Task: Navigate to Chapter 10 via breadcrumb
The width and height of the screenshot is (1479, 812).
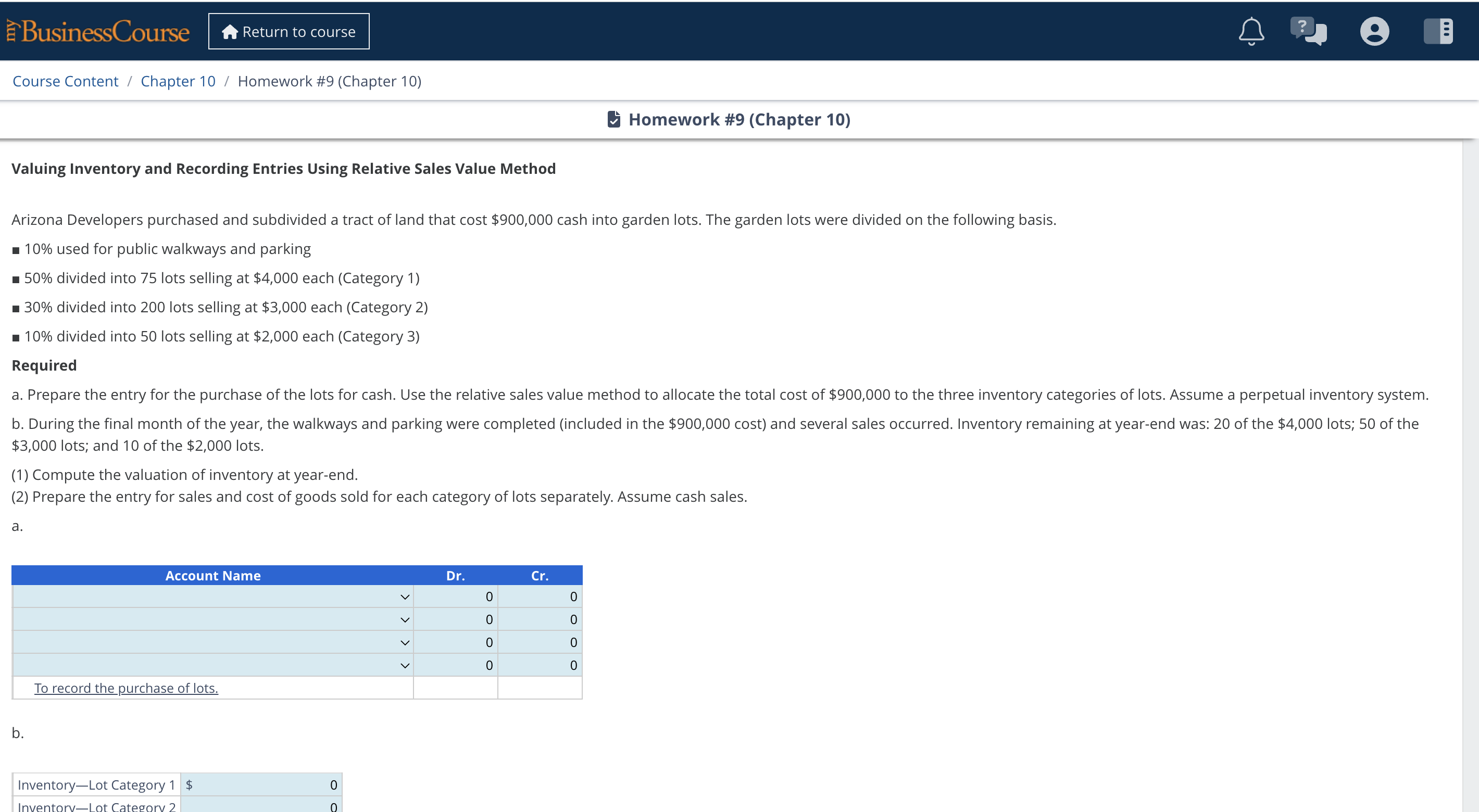Action: [x=178, y=81]
